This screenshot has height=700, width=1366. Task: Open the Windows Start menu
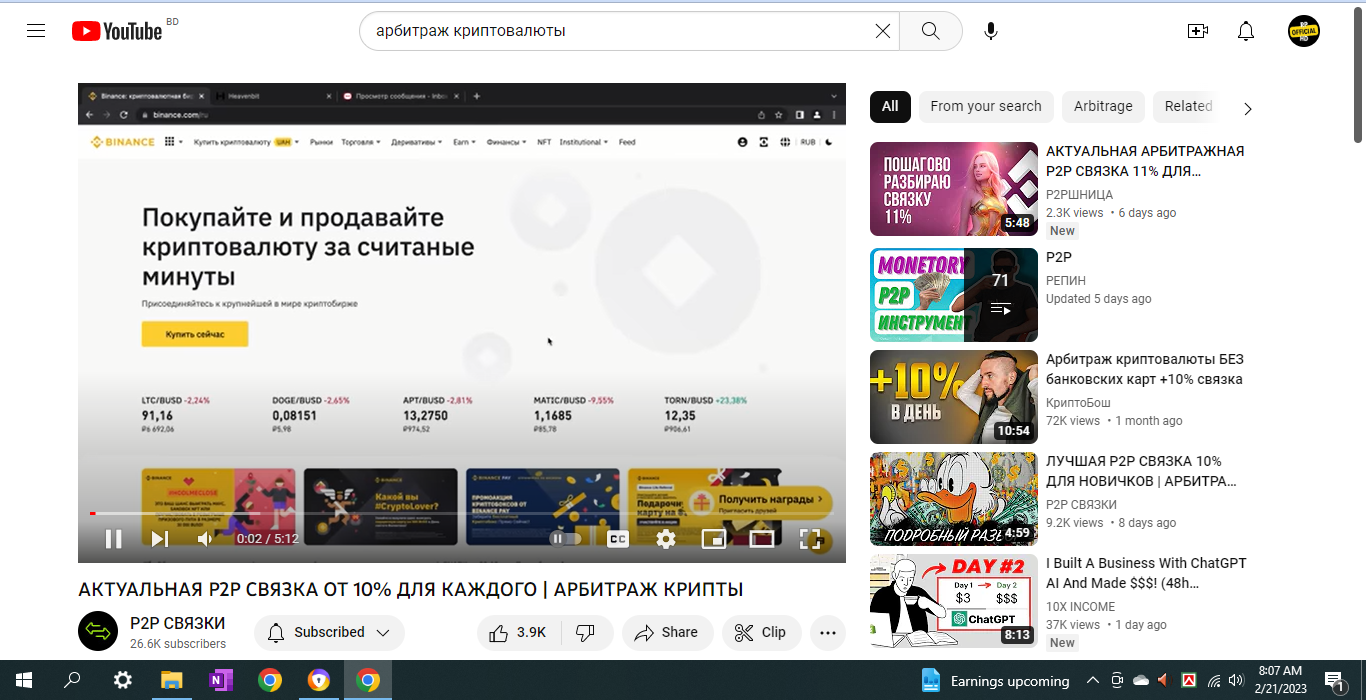point(24,680)
